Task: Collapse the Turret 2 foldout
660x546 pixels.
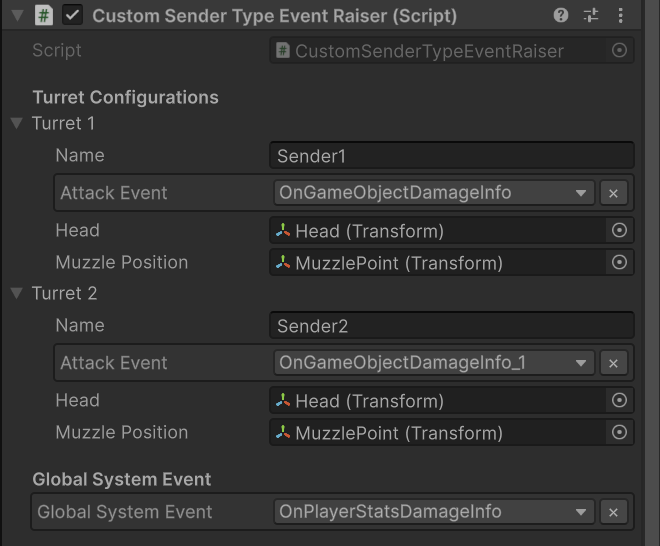Action: (x=16, y=294)
